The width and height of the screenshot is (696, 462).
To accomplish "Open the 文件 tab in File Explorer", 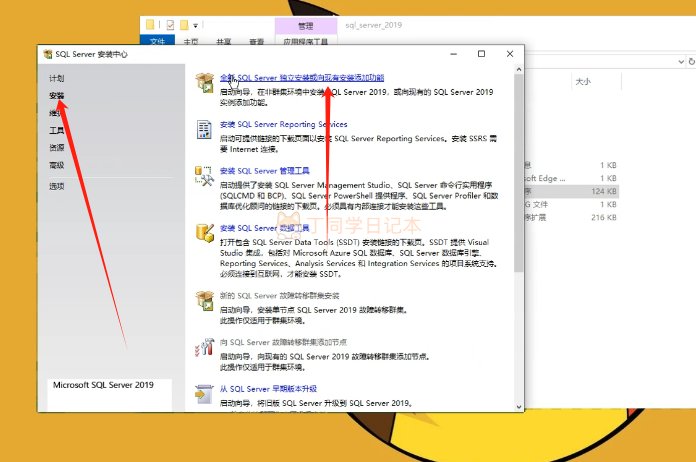I will 157,42.
